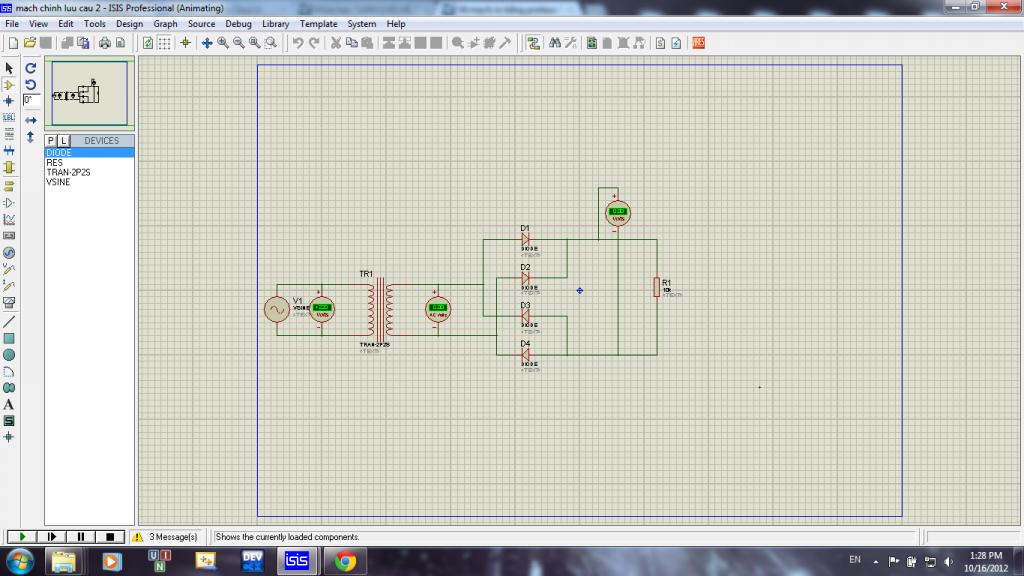Select the Junction dot tool
Screen dimensions: 1024x576
point(9,101)
